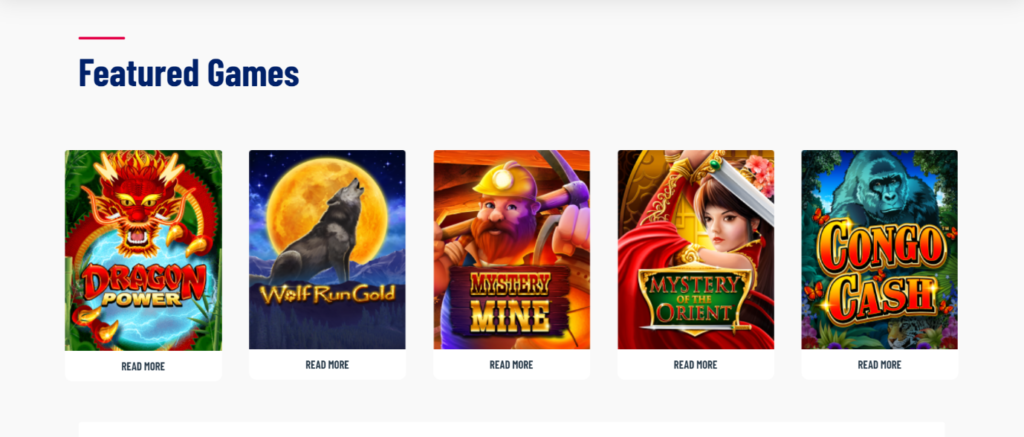Image resolution: width=1024 pixels, height=437 pixels.
Task: Click the Wolf Run Gold title lettering
Action: tap(327, 294)
